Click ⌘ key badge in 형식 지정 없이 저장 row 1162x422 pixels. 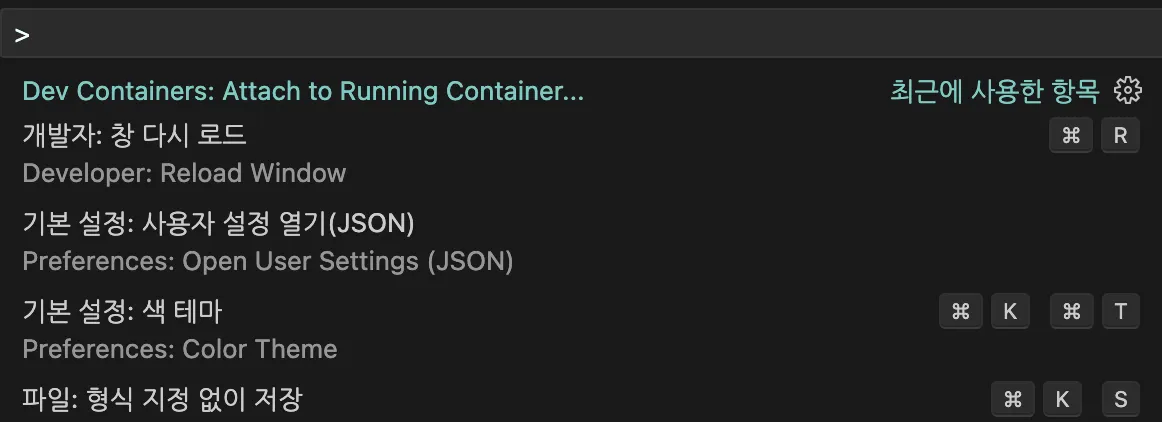pyautogui.click(x=1012, y=400)
